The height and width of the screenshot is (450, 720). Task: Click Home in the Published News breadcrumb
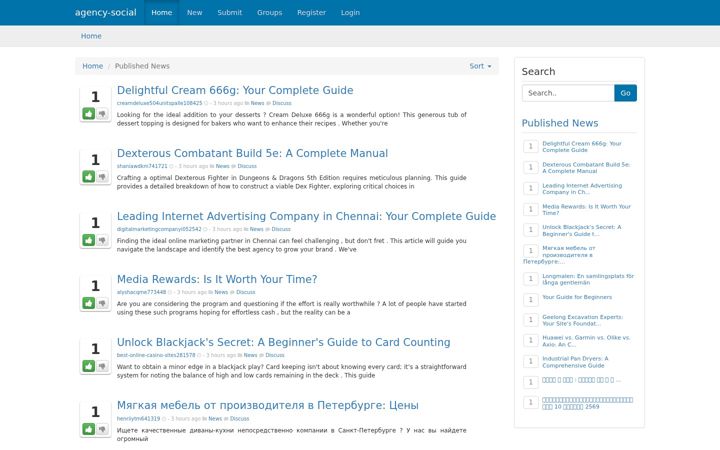(92, 66)
